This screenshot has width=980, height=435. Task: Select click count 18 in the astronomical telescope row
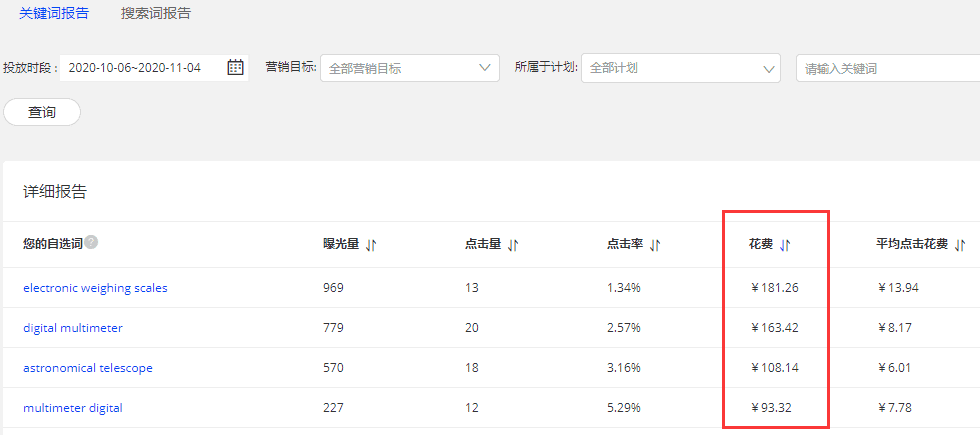click(471, 368)
